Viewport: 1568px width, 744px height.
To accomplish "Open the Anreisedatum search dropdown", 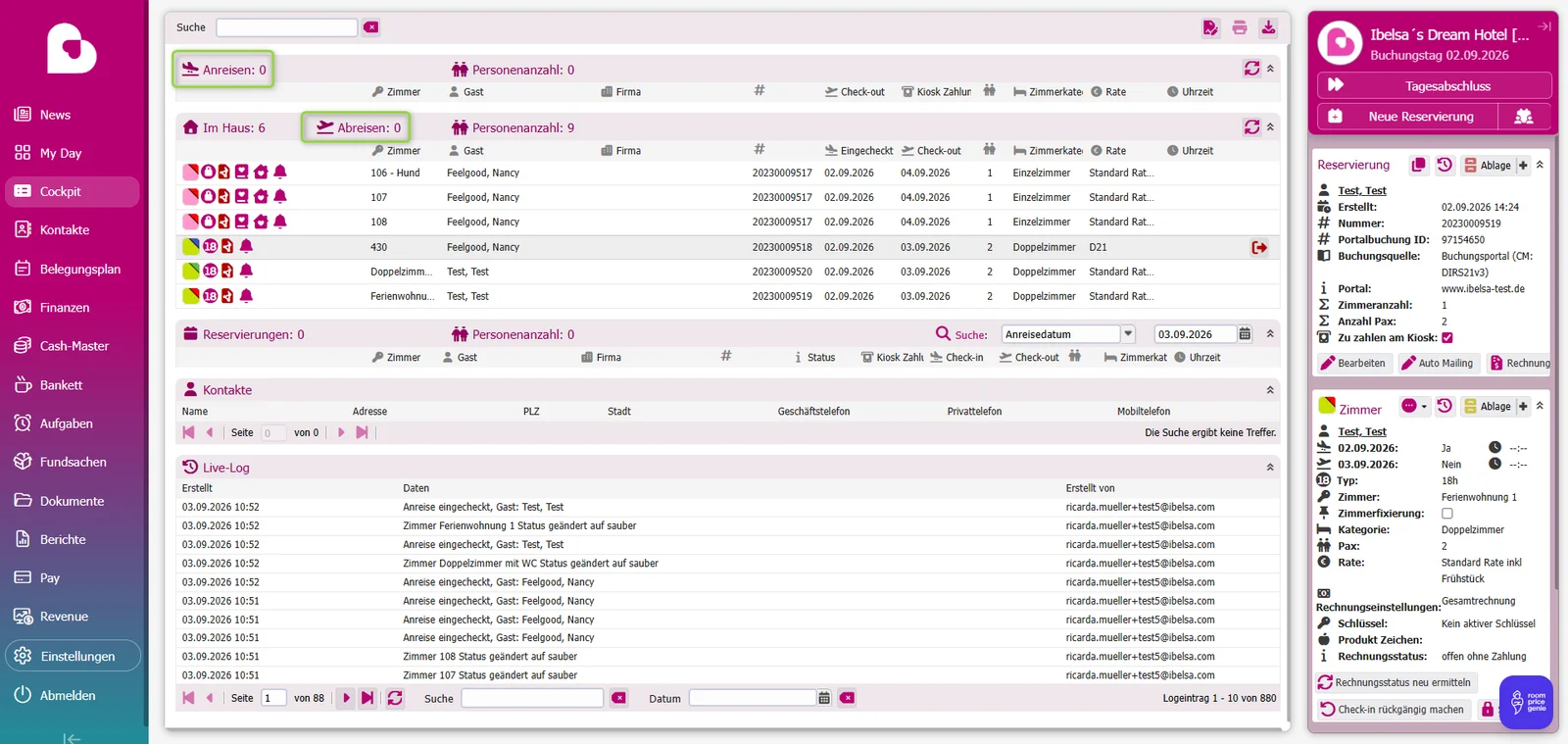I will (1128, 334).
